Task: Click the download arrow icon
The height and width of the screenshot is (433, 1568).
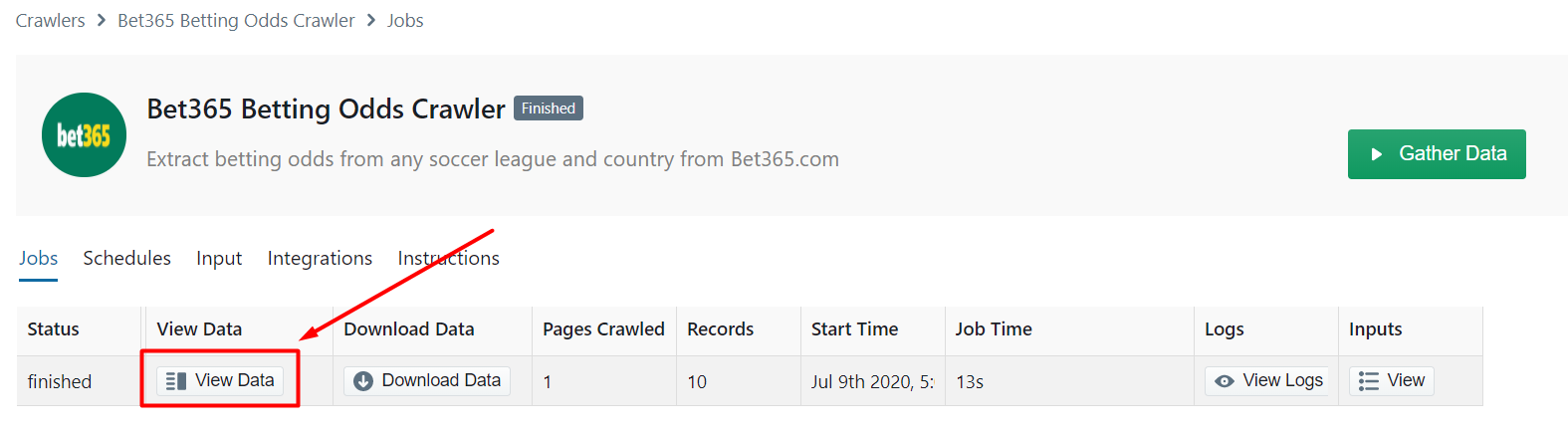Action: coord(363,381)
